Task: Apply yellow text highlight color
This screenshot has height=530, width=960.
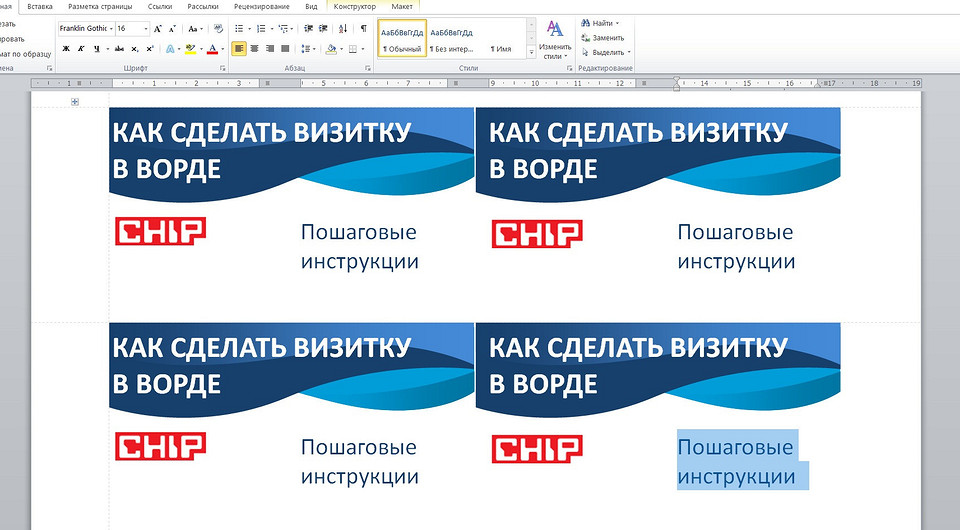Action: tap(190, 49)
